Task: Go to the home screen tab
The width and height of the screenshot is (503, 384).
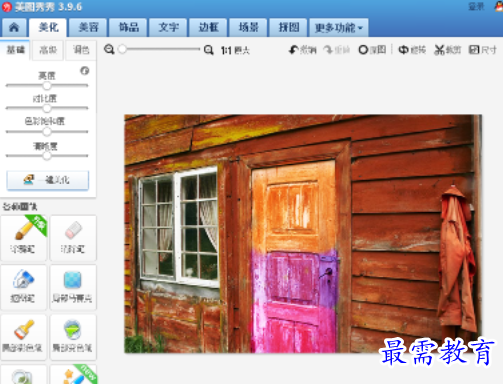Action: pos(14,27)
